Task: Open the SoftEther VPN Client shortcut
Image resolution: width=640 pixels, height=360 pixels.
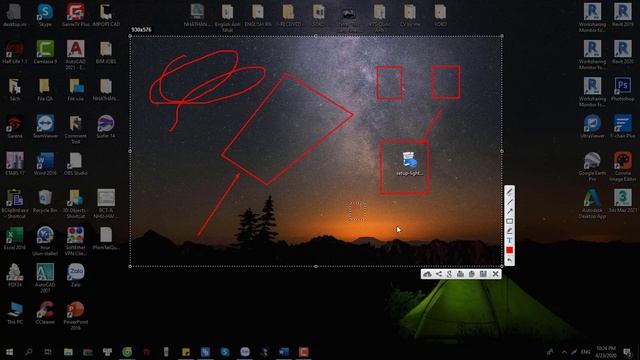Action: click(x=76, y=241)
